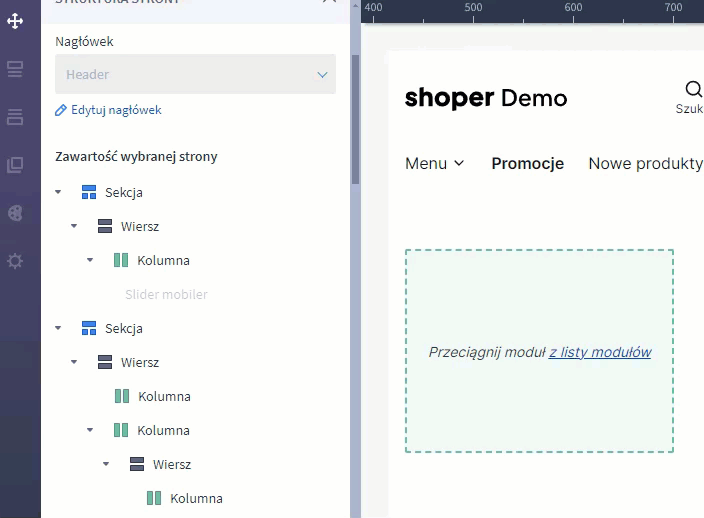Click the Edytuj nagłówek link
704x518 pixels.
click(116, 110)
